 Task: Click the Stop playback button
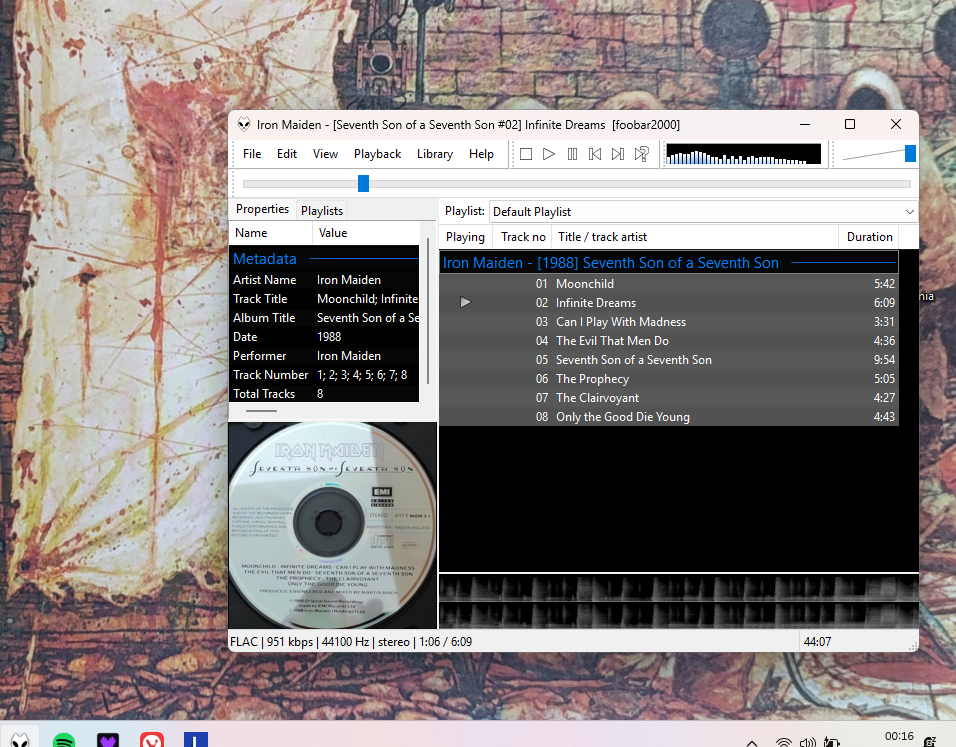tap(526, 154)
